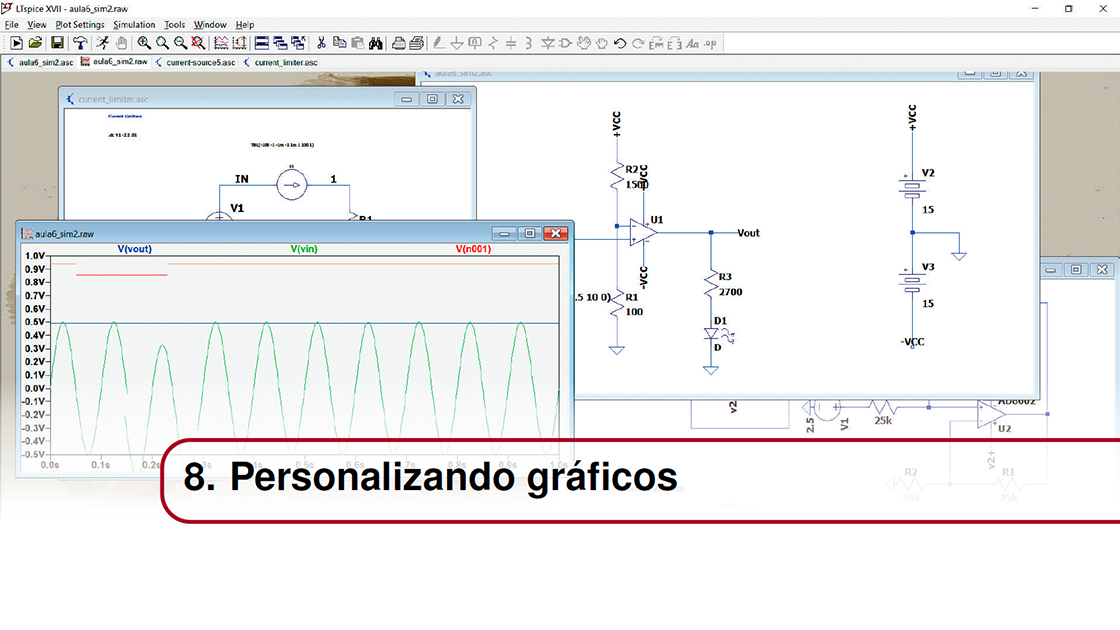This screenshot has width=1120, height=630.
Task: Click the Pan magnifier icon
Action: coord(162,44)
